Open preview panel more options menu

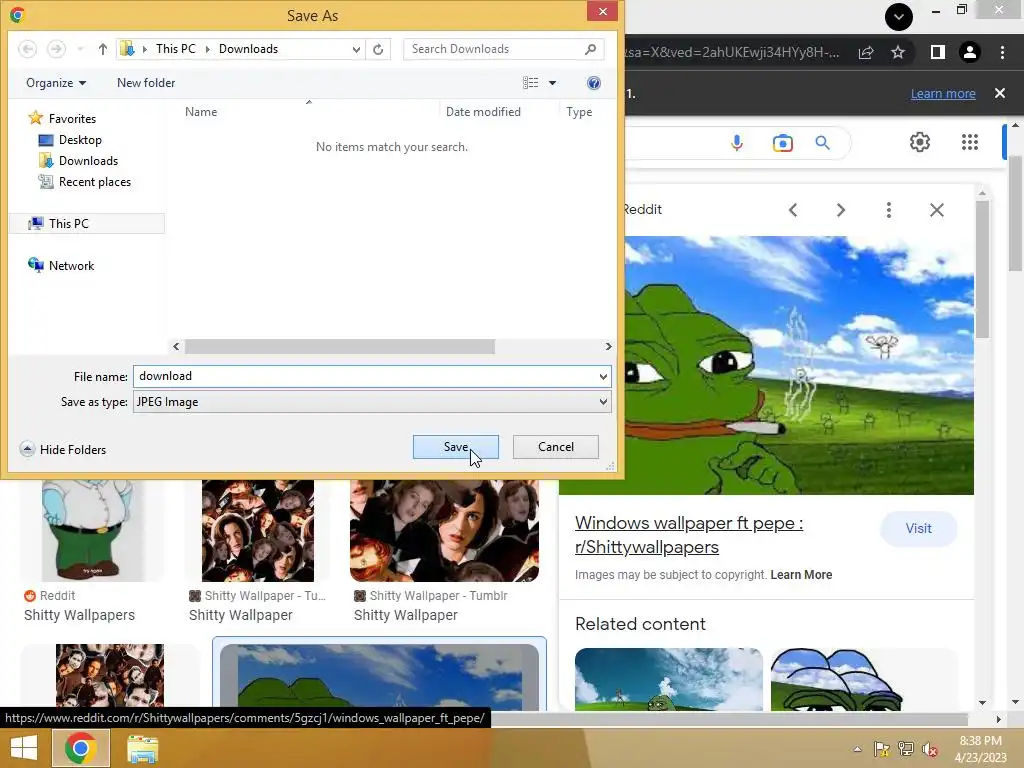click(x=888, y=210)
